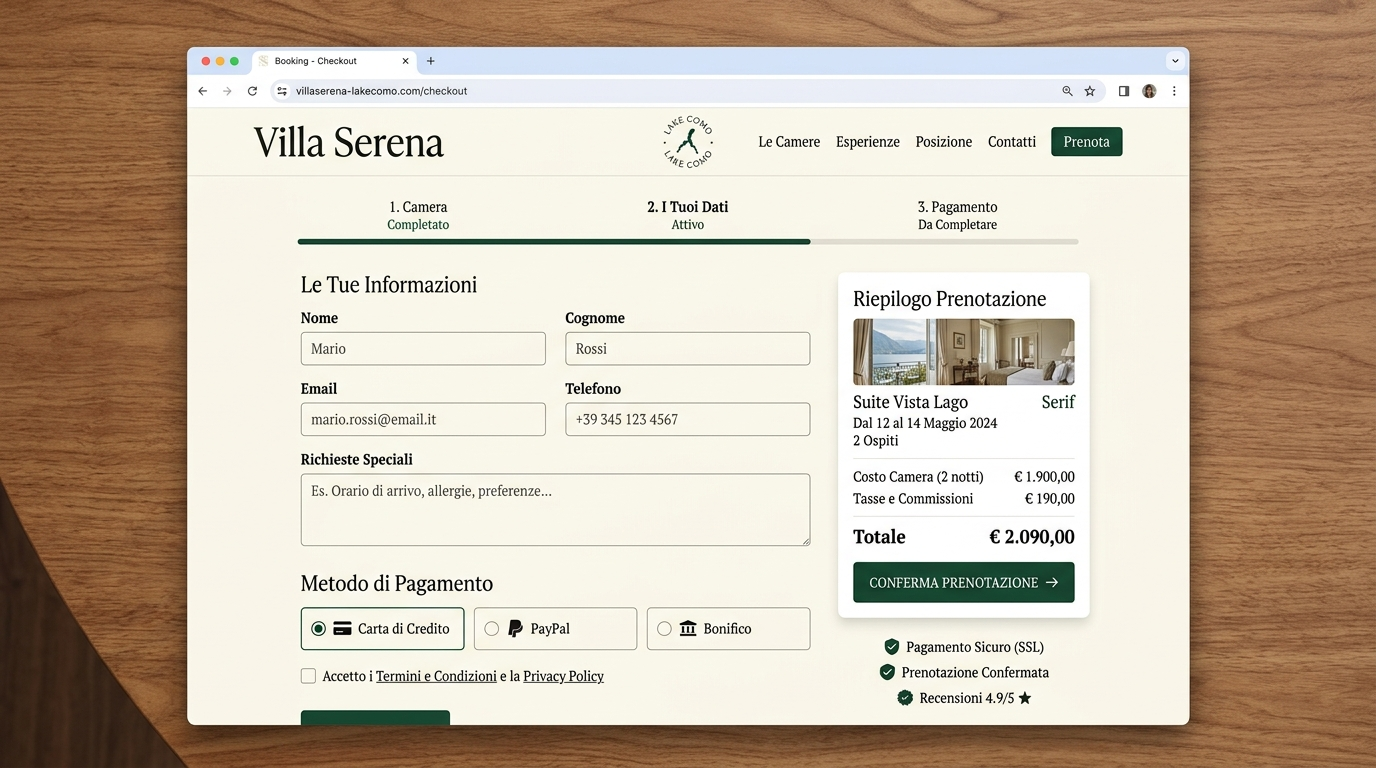Open the browser profile avatar
This screenshot has height=768, width=1376.
[x=1149, y=91]
